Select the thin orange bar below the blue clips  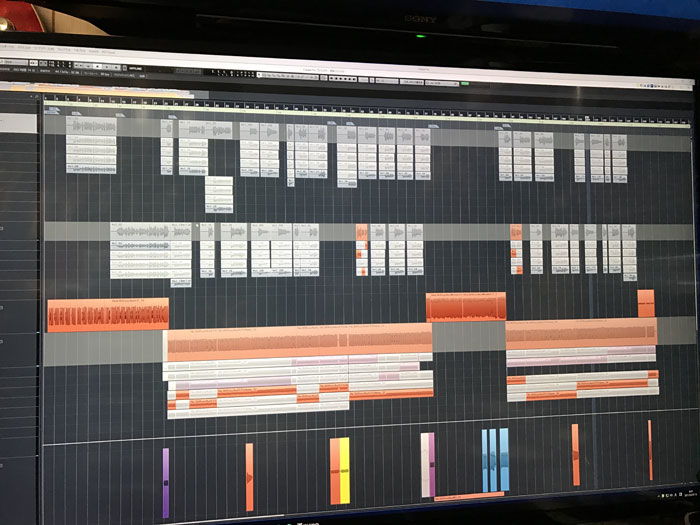click(x=469, y=496)
